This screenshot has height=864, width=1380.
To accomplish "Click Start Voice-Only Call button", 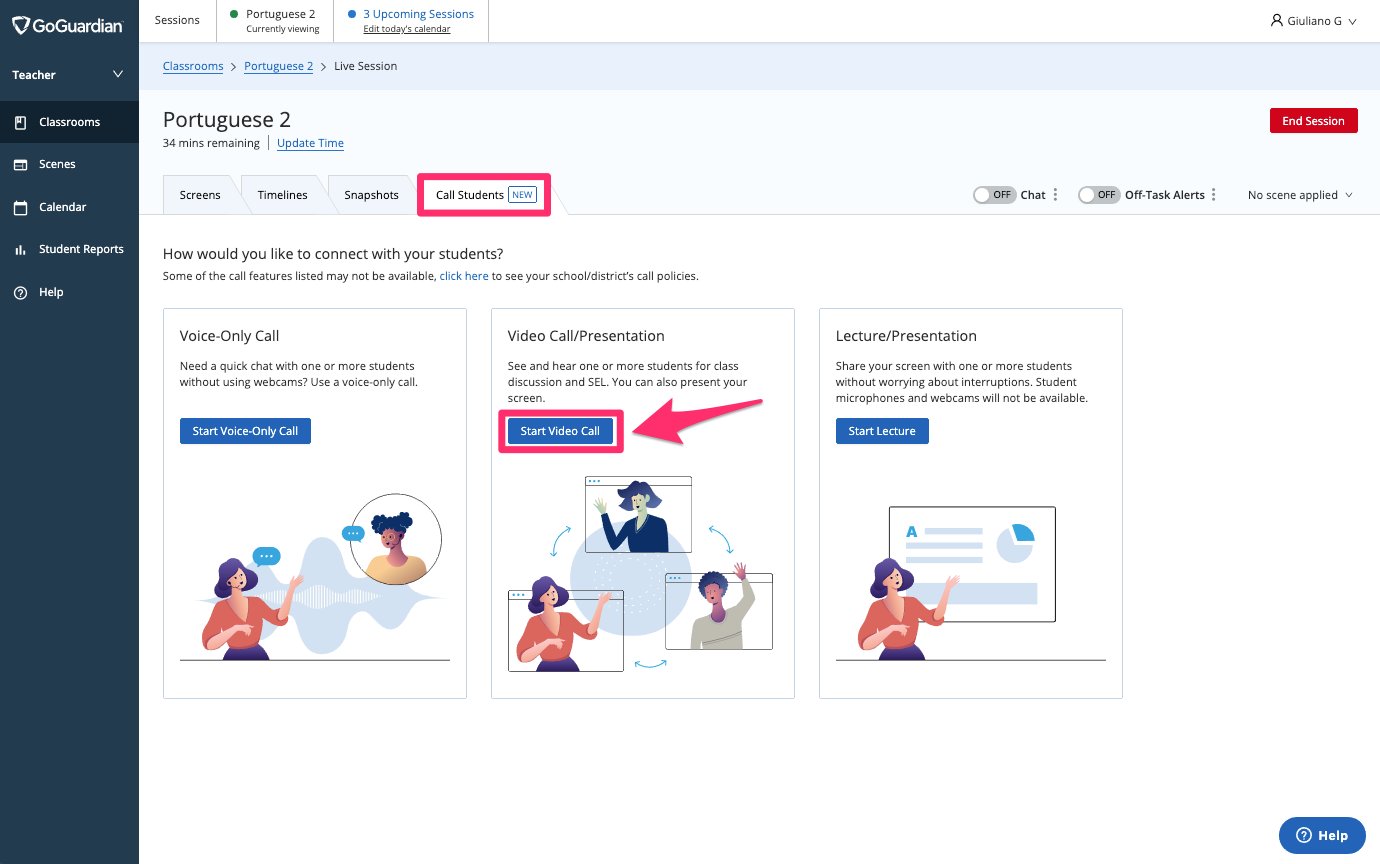I will (245, 431).
